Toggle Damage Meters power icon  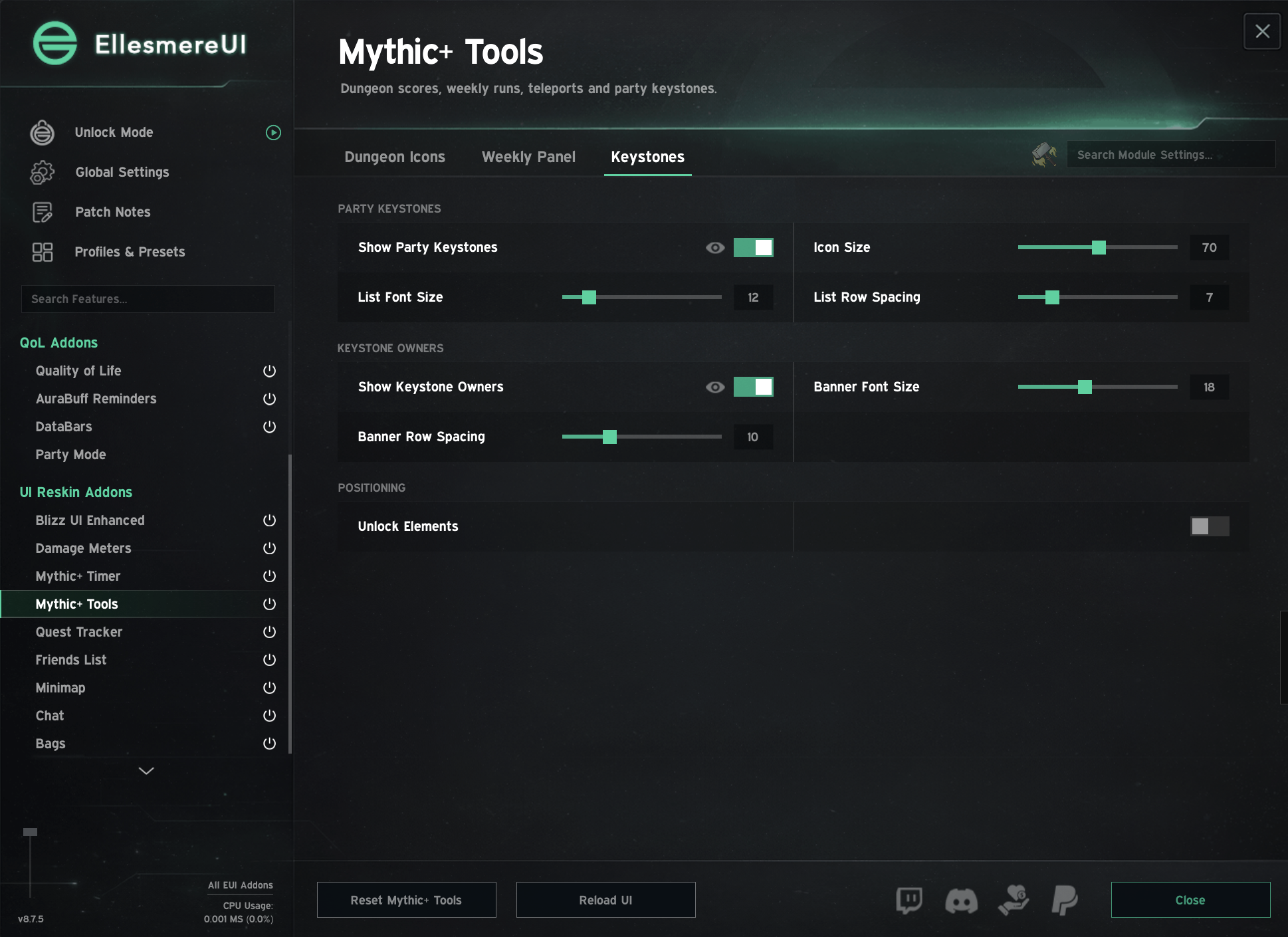(269, 548)
